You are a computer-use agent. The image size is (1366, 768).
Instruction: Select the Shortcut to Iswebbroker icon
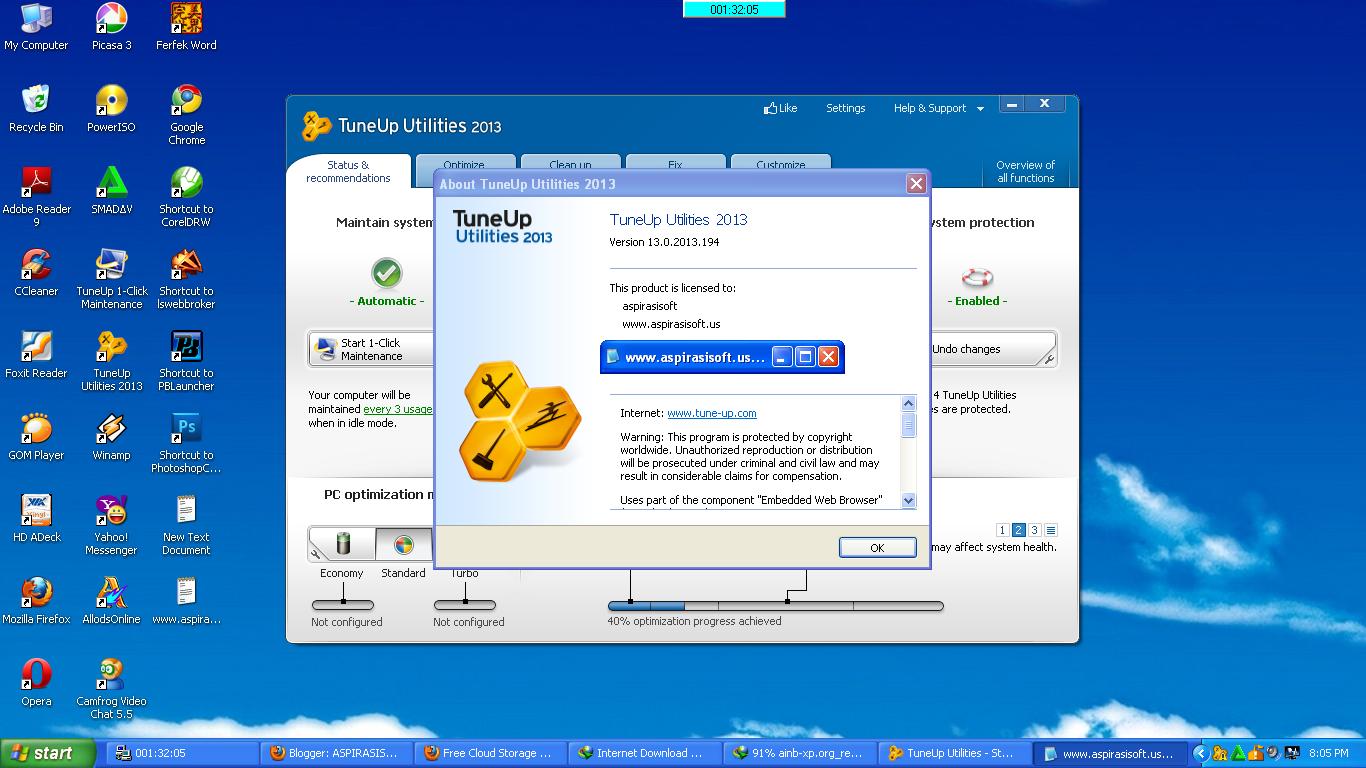tap(186, 279)
